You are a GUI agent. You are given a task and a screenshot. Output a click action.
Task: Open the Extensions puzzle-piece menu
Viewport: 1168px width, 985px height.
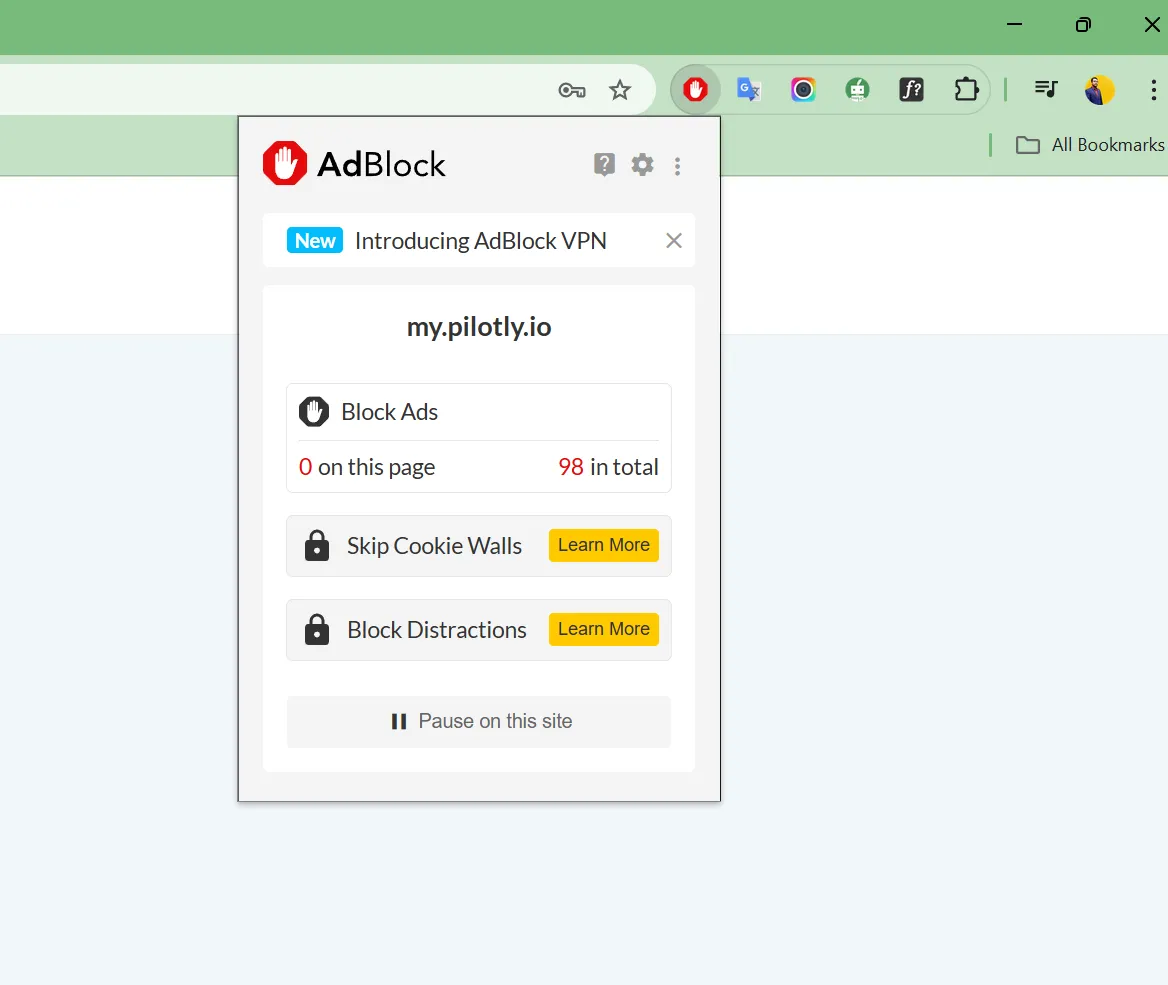(966, 90)
